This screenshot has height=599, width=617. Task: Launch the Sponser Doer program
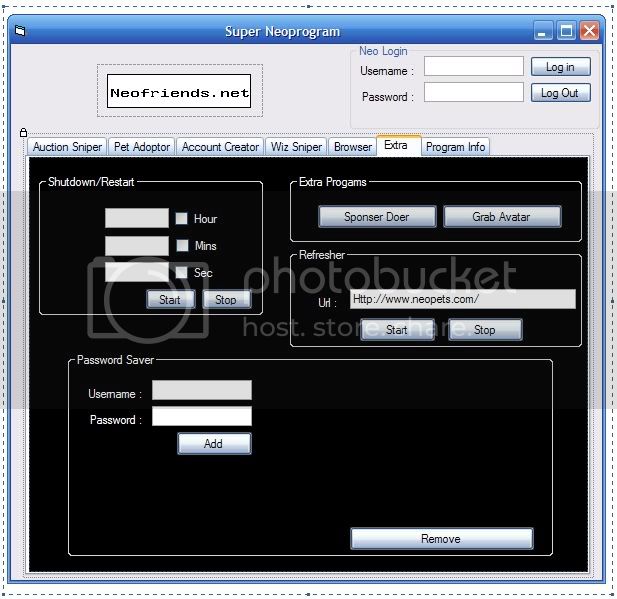coord(377,217)
